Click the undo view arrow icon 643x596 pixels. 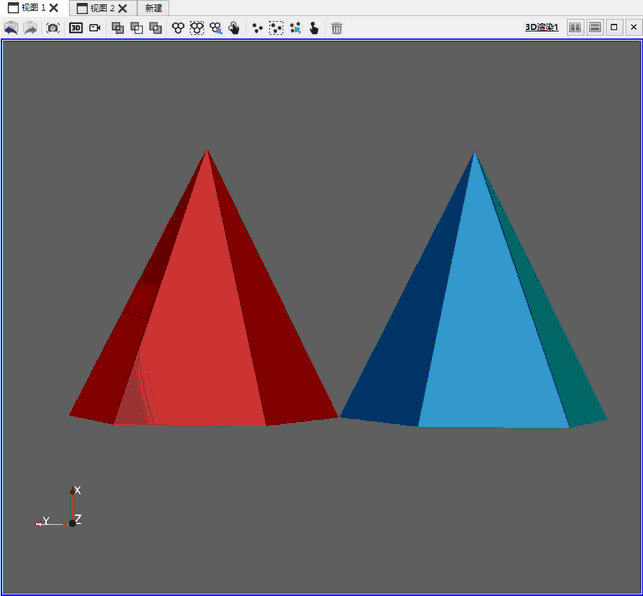pyautogui.click(x=11, y=28)
